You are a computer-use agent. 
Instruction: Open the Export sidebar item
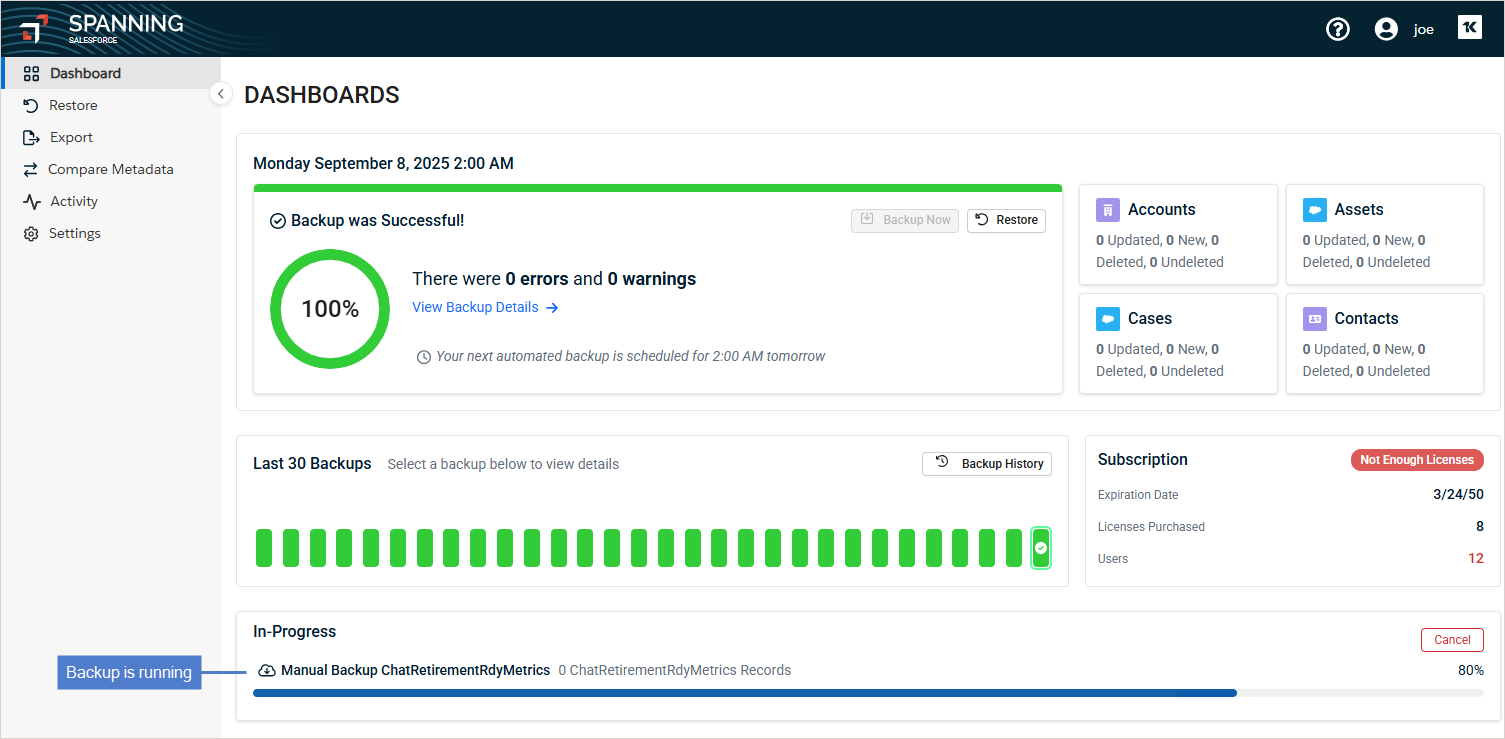click(x=71, y=137)
